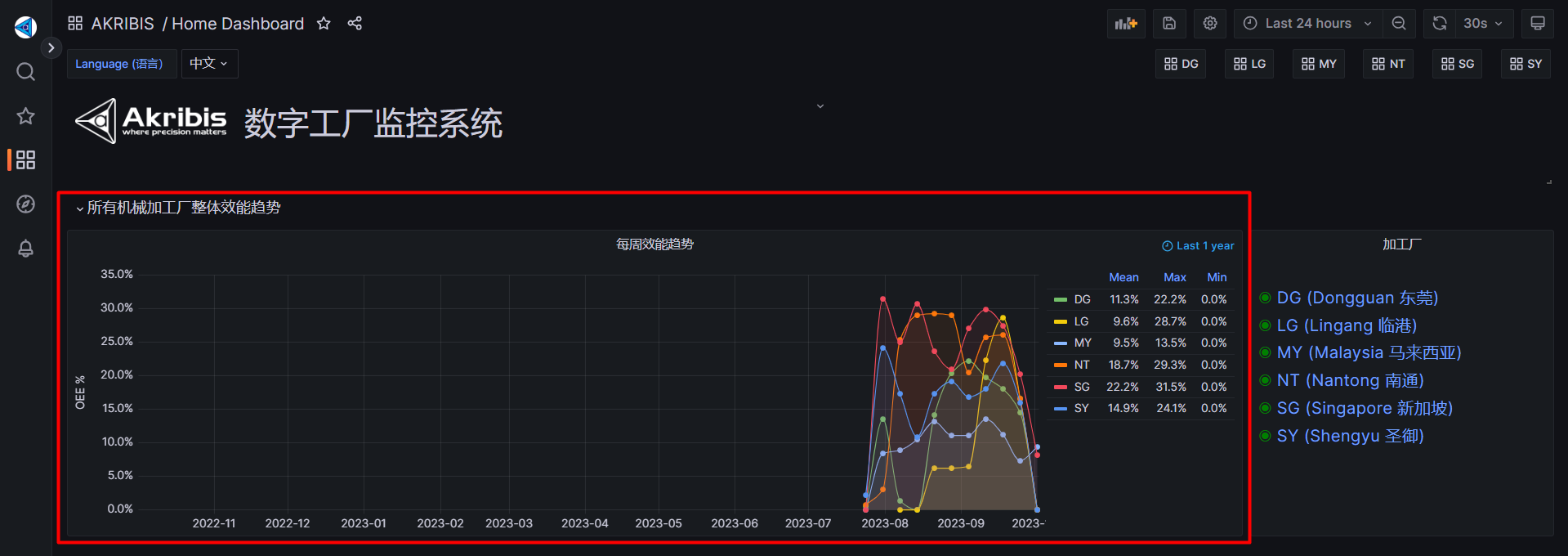1568x556 pixels.
Task: Open the Explore compass in sidebar
Action: click(x=25, y=204)
